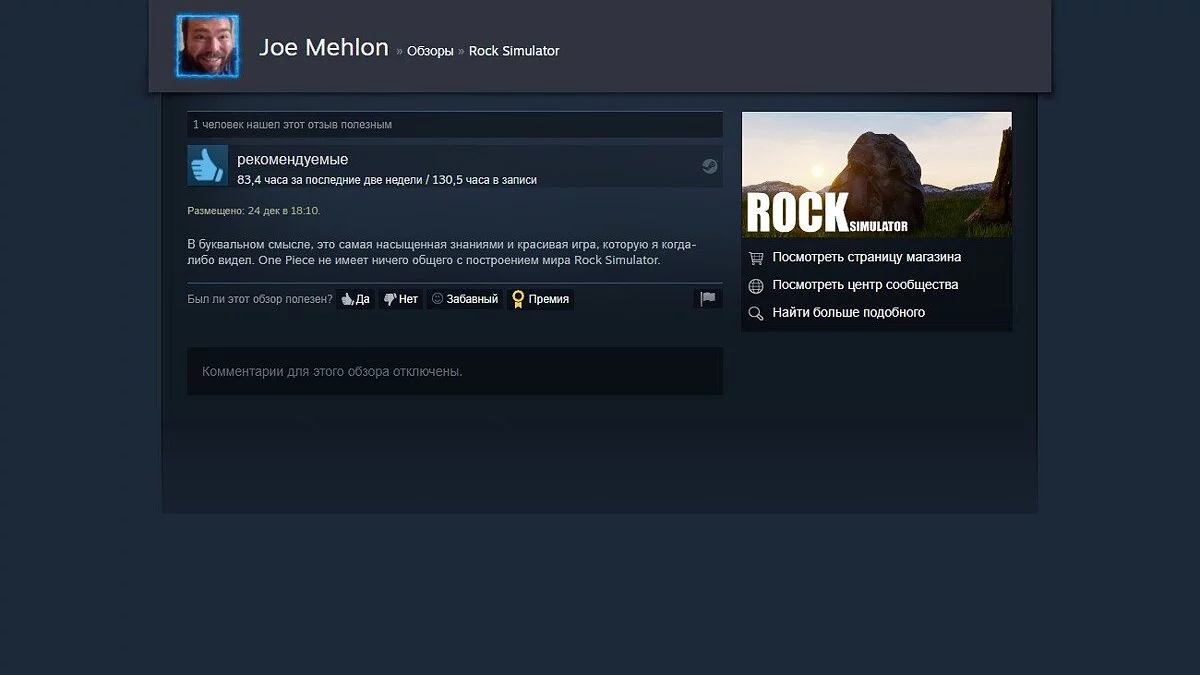
Task: Click the review body paragraph text
Action: tap(441, 252)
